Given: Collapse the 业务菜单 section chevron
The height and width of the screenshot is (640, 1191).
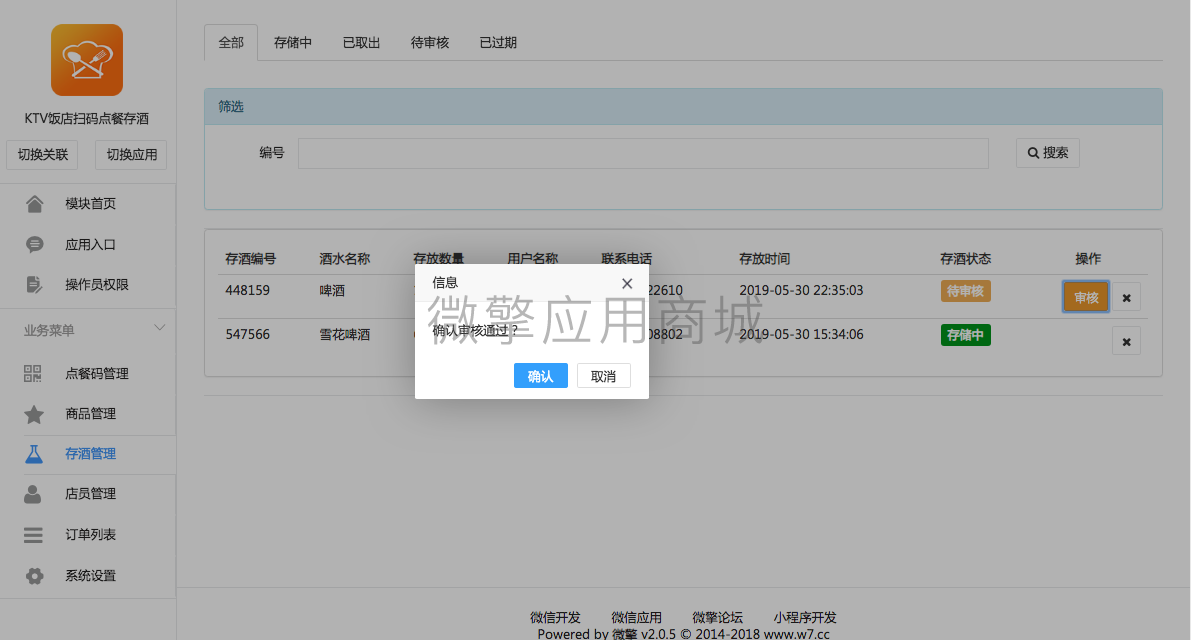Looking at the screenshot, I should [x=160, y=328].
